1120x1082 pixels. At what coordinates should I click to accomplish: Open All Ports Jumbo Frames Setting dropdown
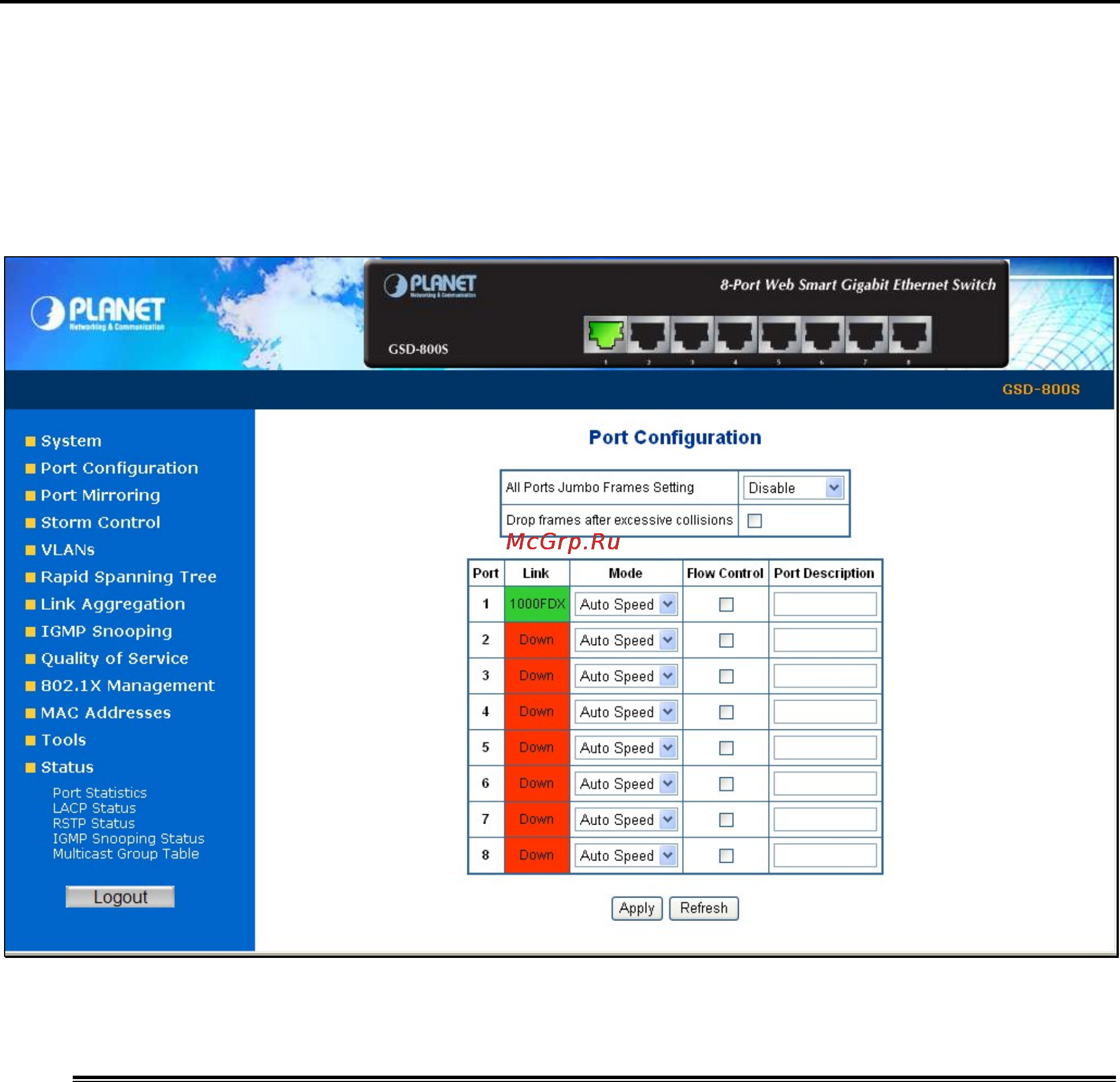pyautogui.click(x=793, y=488)
